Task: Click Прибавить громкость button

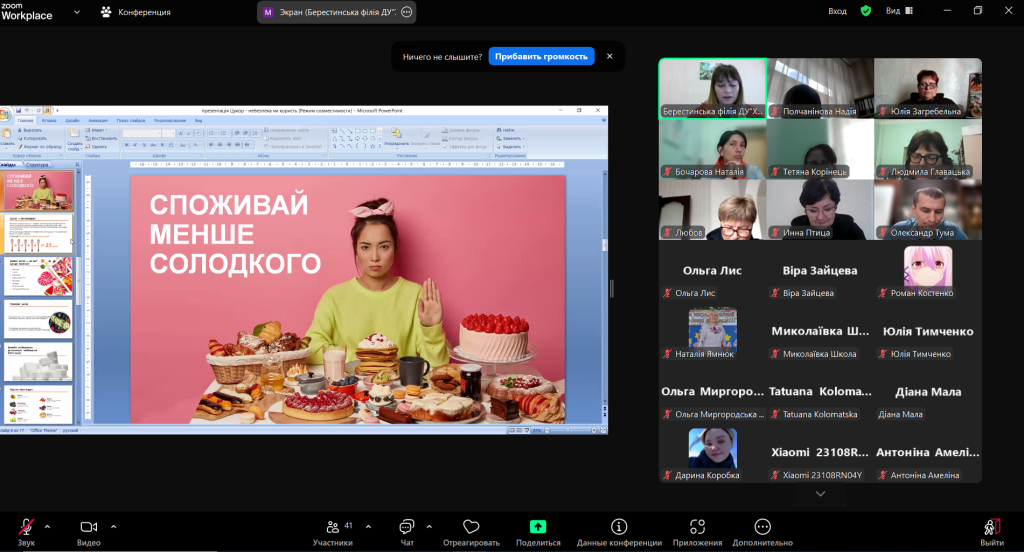Action: (541, 56)
